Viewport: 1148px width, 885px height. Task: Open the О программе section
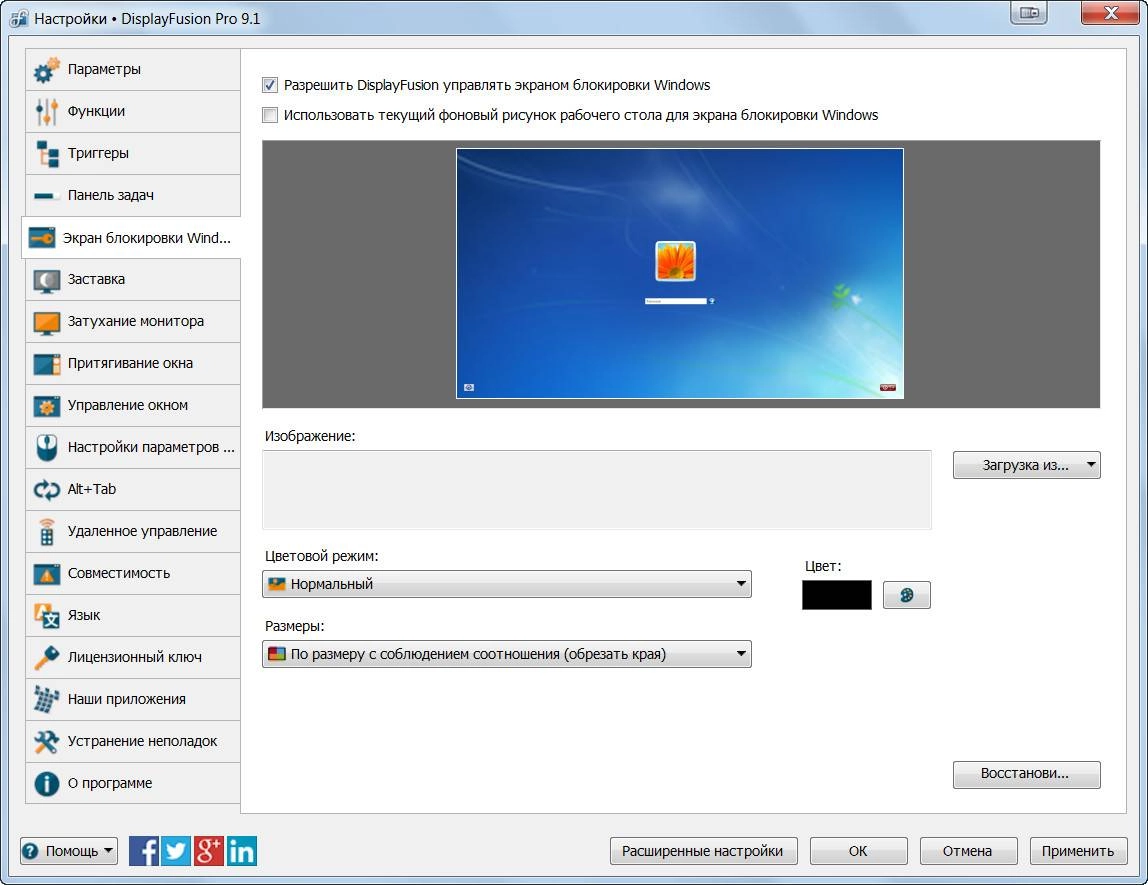pos(133,783)
